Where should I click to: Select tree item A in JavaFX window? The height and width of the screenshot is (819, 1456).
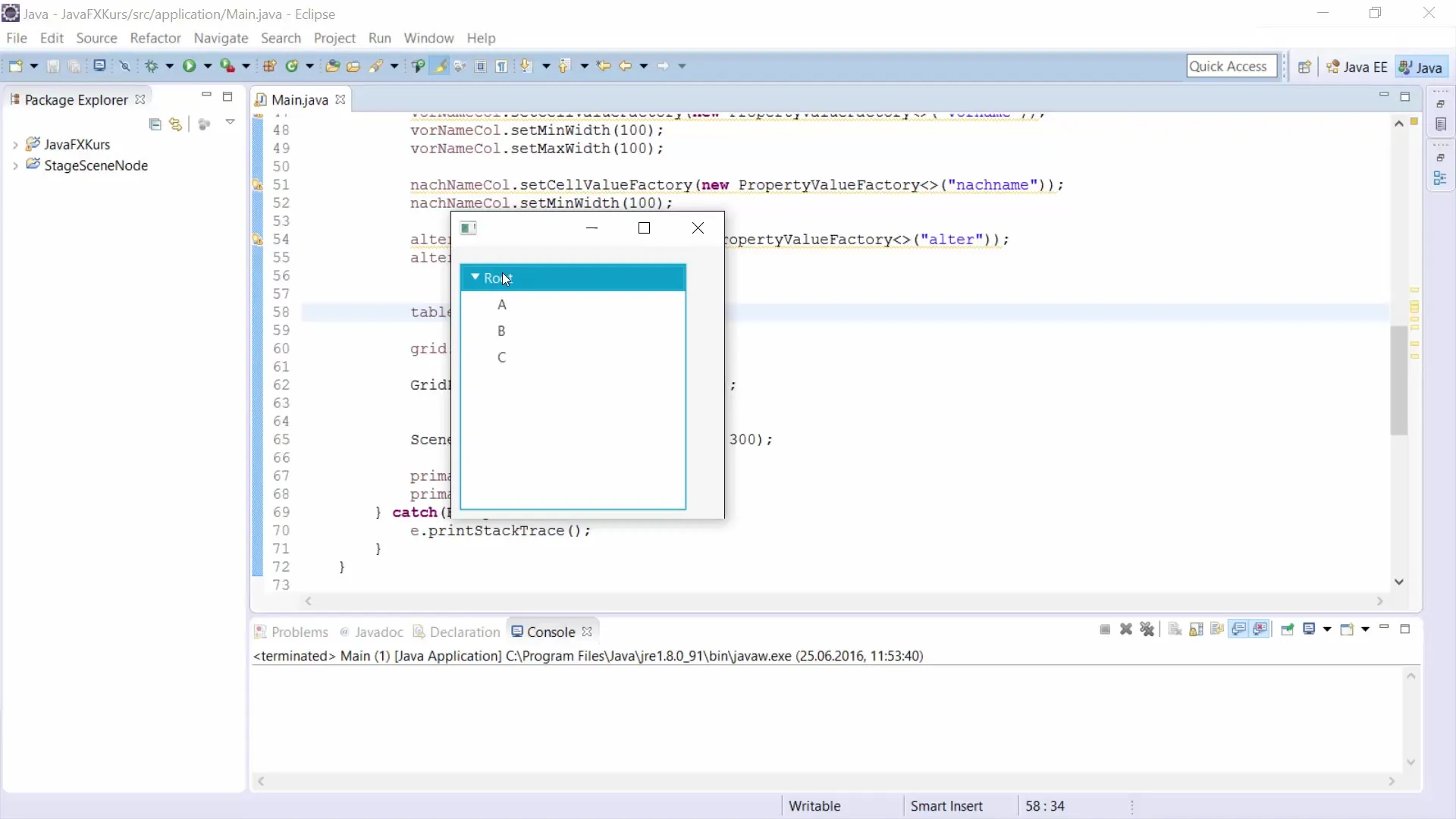[573, 305]
